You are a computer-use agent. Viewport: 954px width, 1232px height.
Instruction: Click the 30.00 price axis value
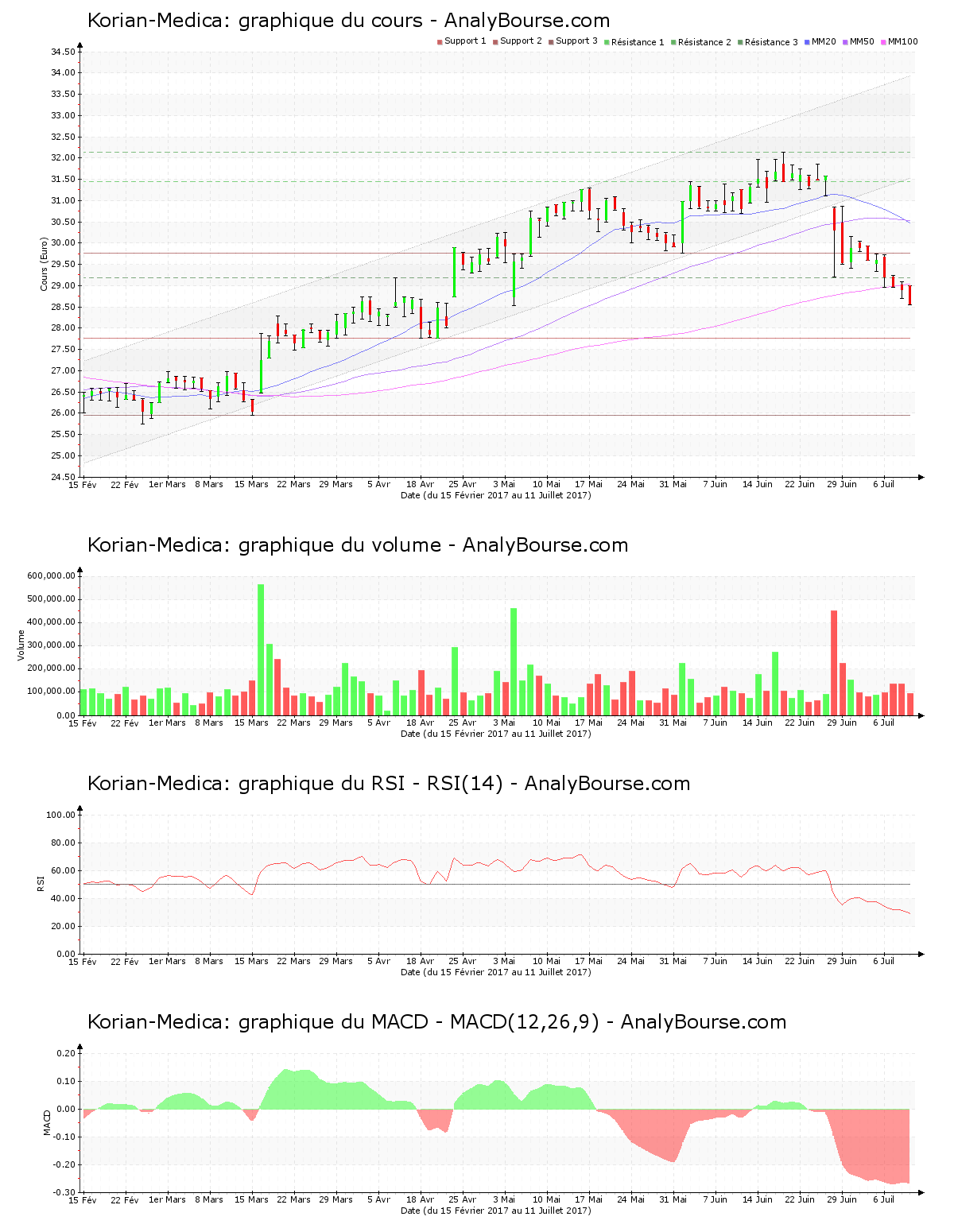point(64,243)
